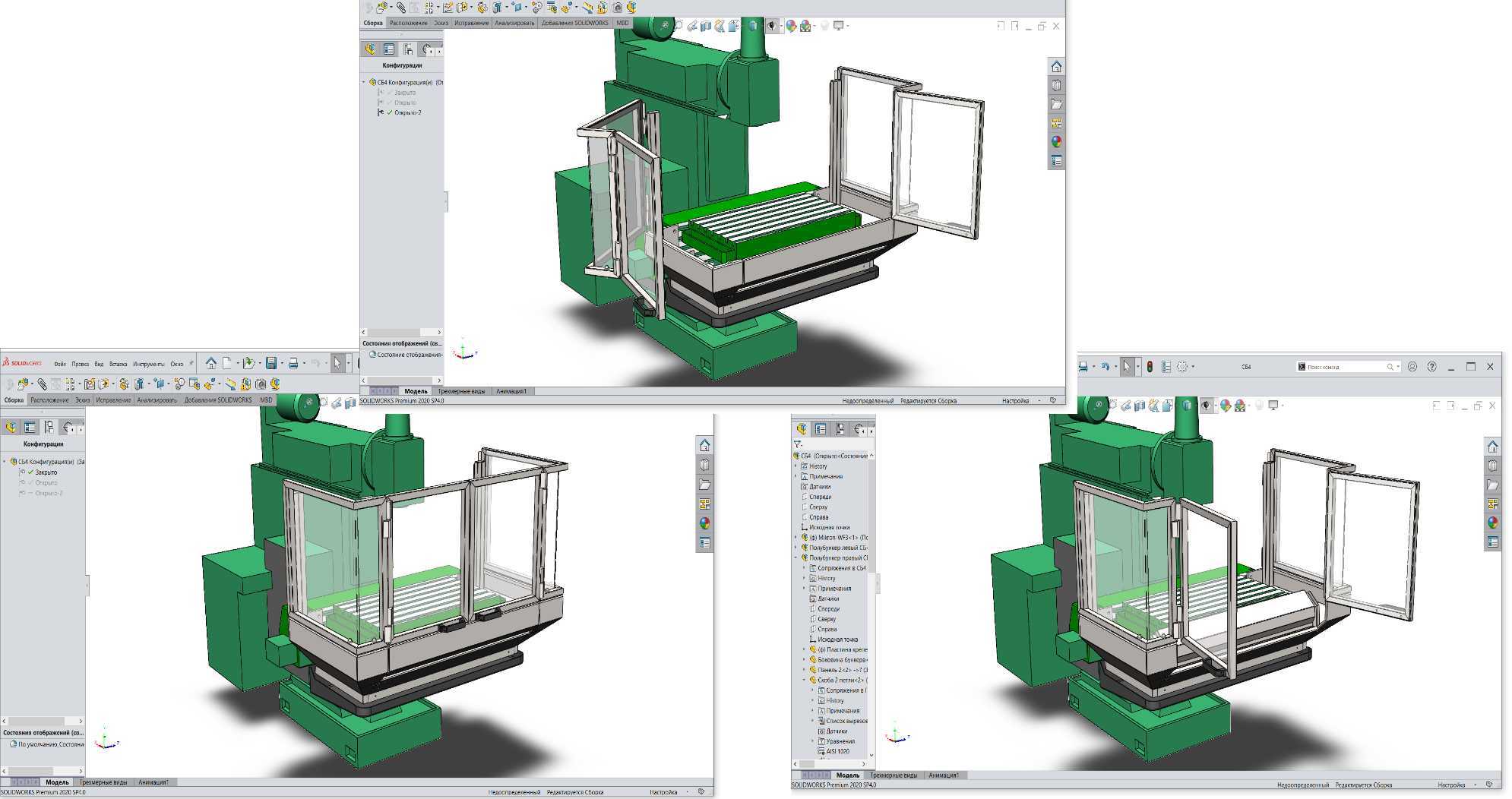Open the Вставка menu in bottom-left window

118,364
